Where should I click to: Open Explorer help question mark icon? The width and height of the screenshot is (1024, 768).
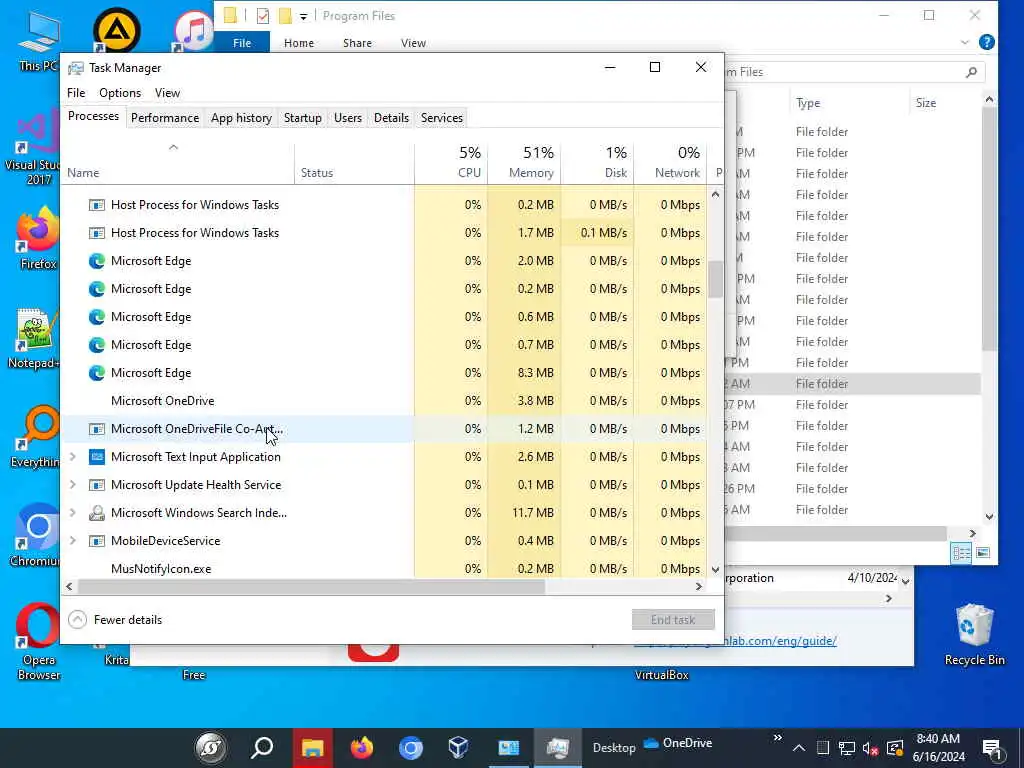click(987, 42)
